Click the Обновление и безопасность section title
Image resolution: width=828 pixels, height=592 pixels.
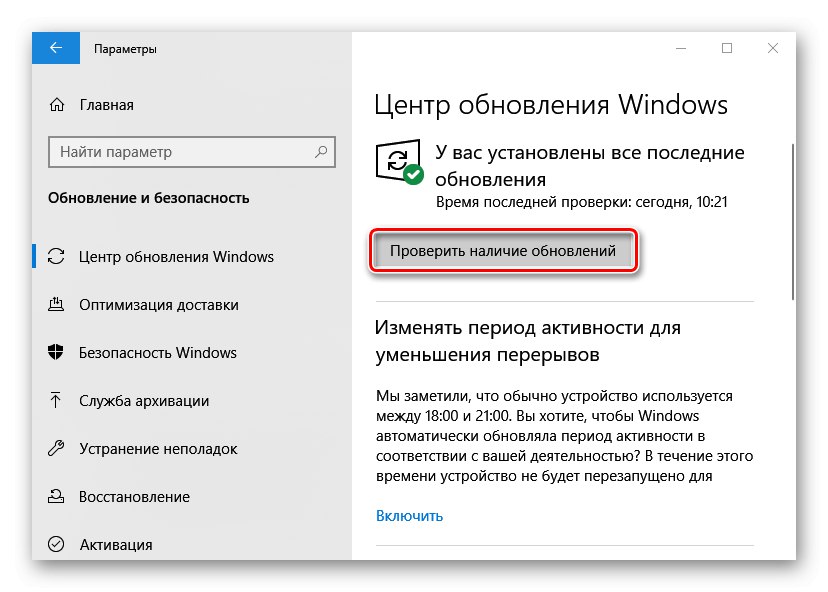[148, 198]
